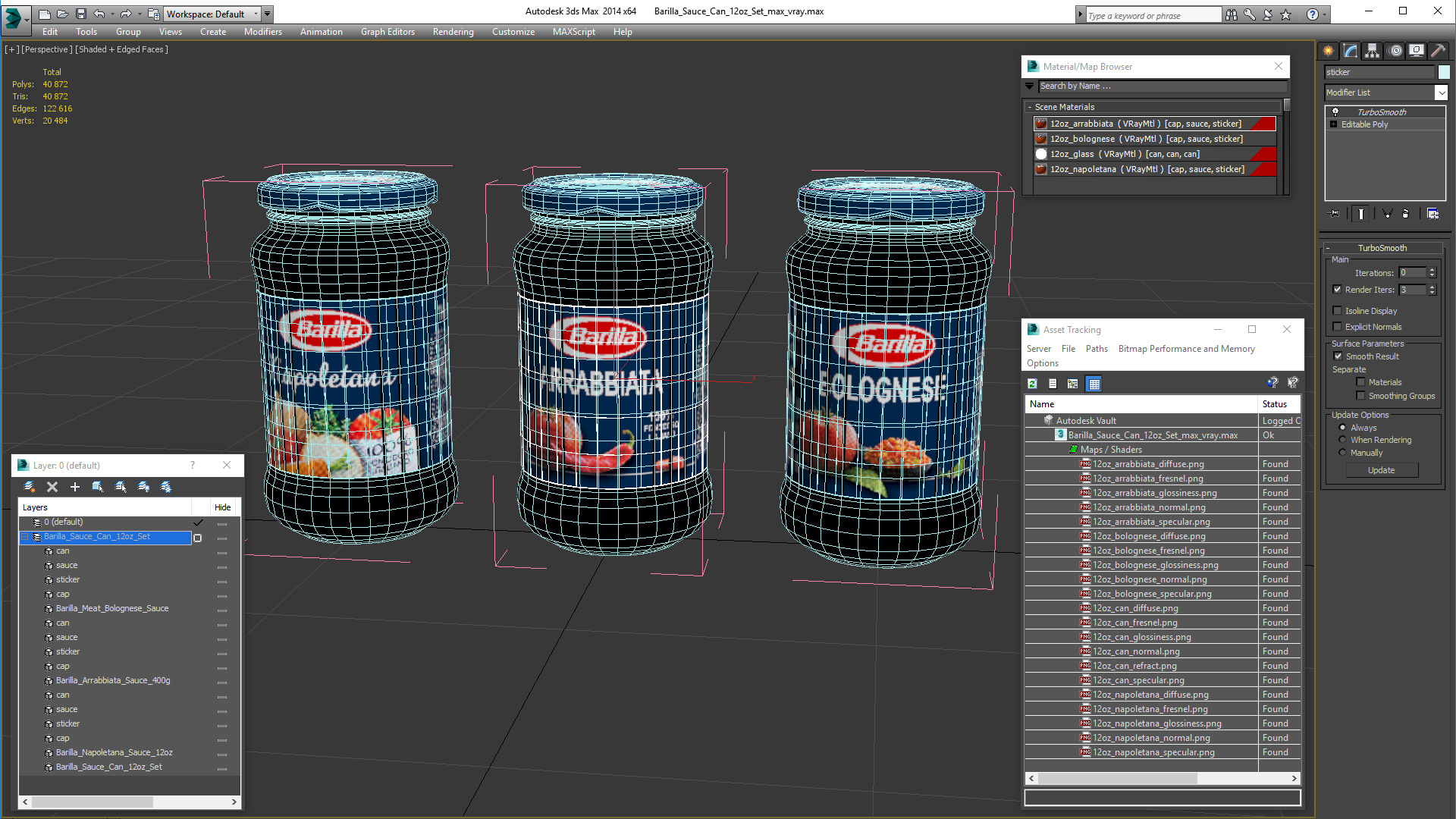Click the Save File floppy icon

pos(80,14)
